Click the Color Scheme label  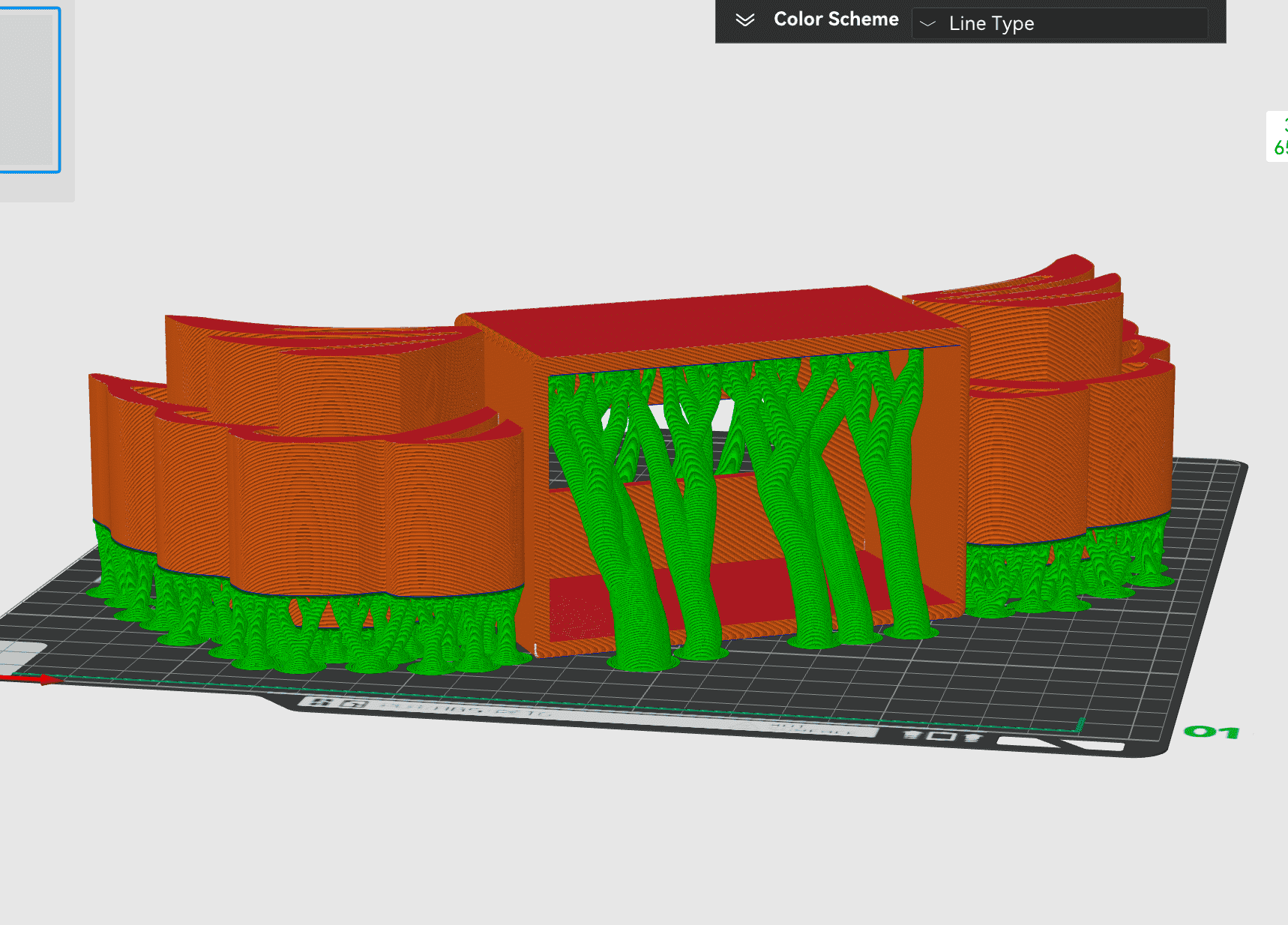(836, 19)
